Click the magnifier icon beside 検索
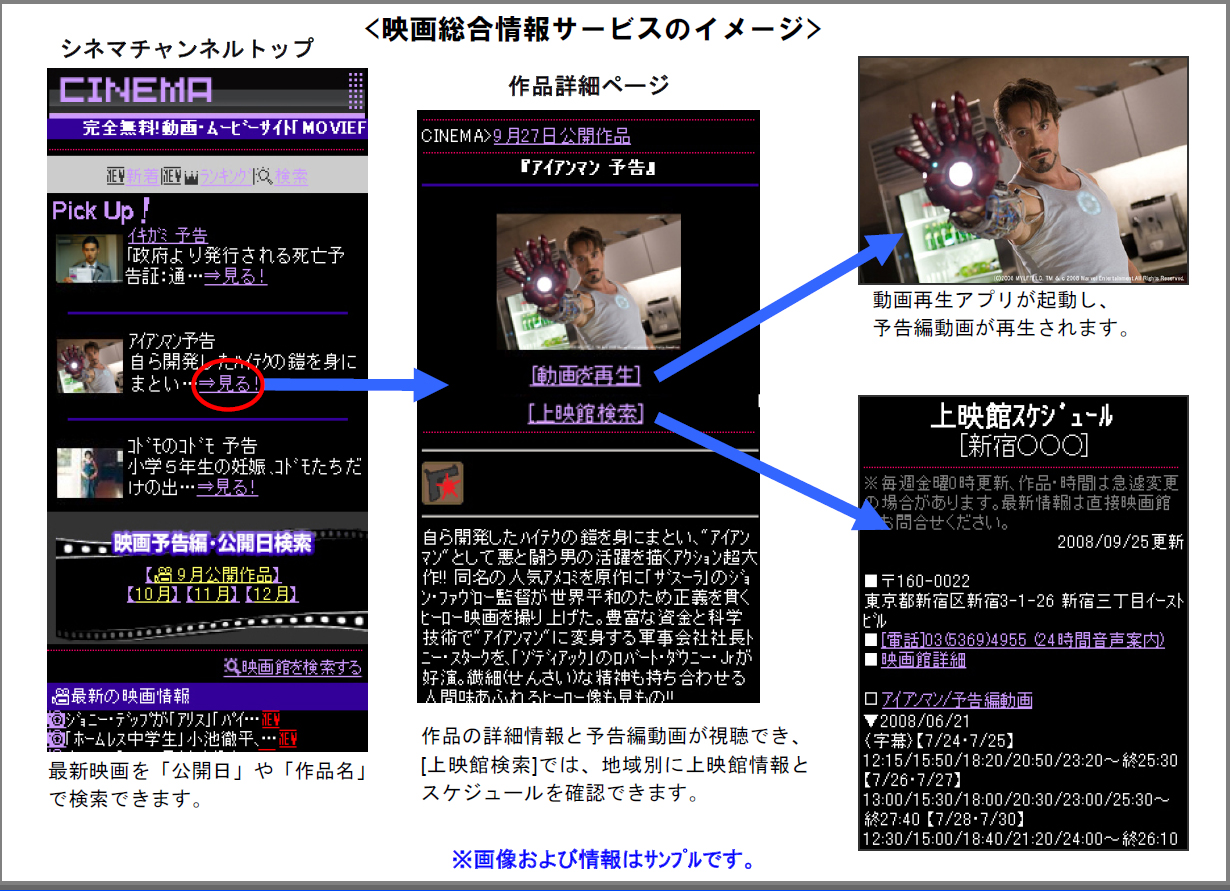 (265, 176)
